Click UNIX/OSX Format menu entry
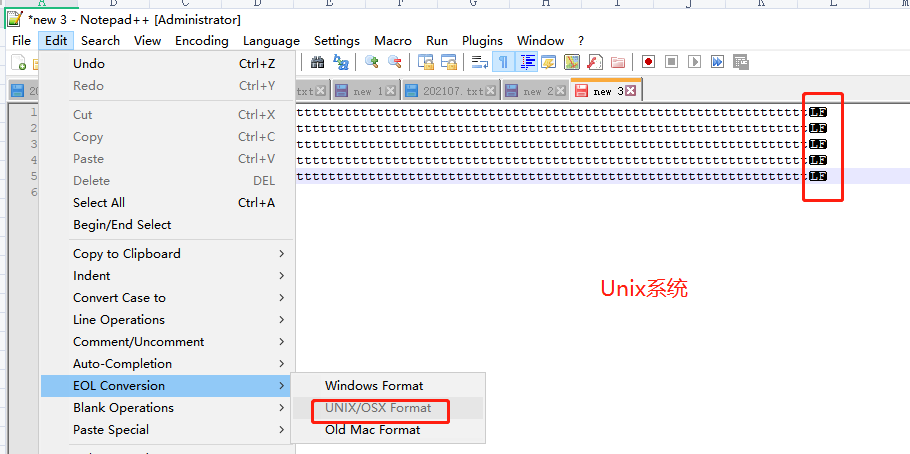910x454 pixels. 388,408
